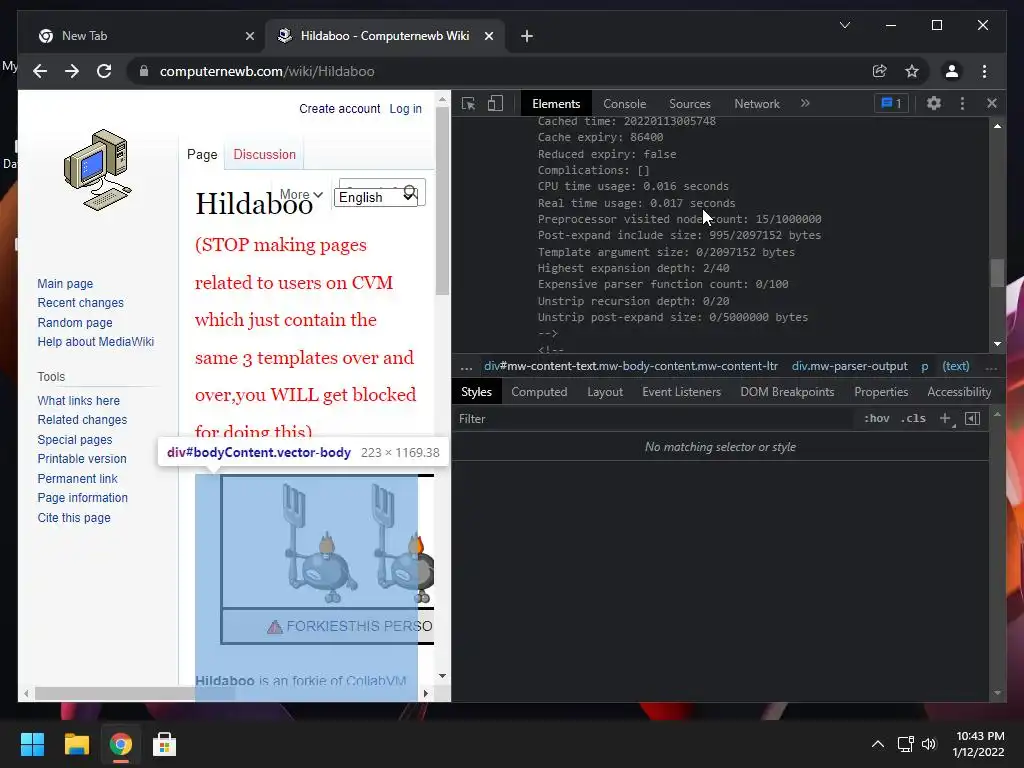
Task: Open the Computed styles tab
Action: (539, 392)
